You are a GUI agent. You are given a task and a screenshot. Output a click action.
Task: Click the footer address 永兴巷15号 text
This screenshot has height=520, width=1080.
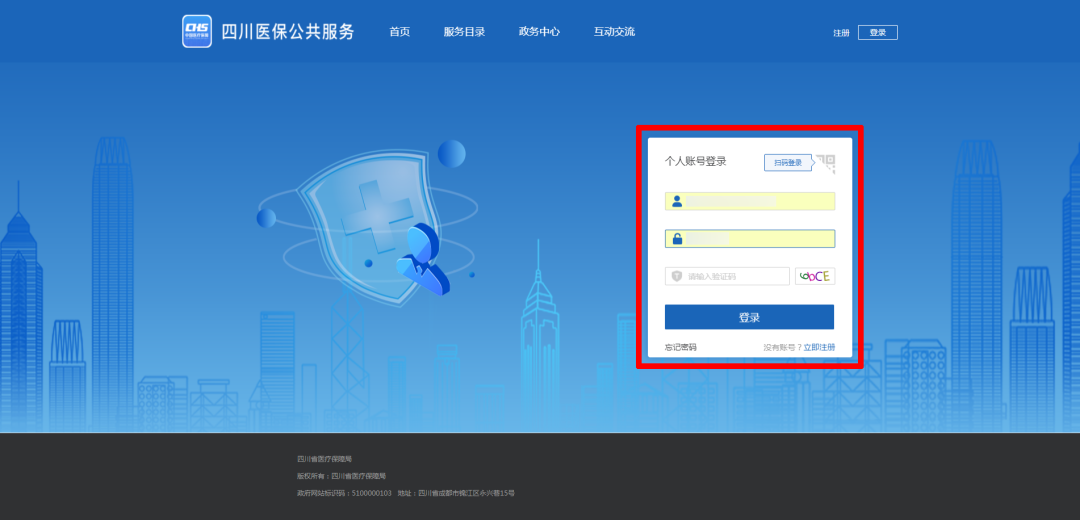click(456, 493)
